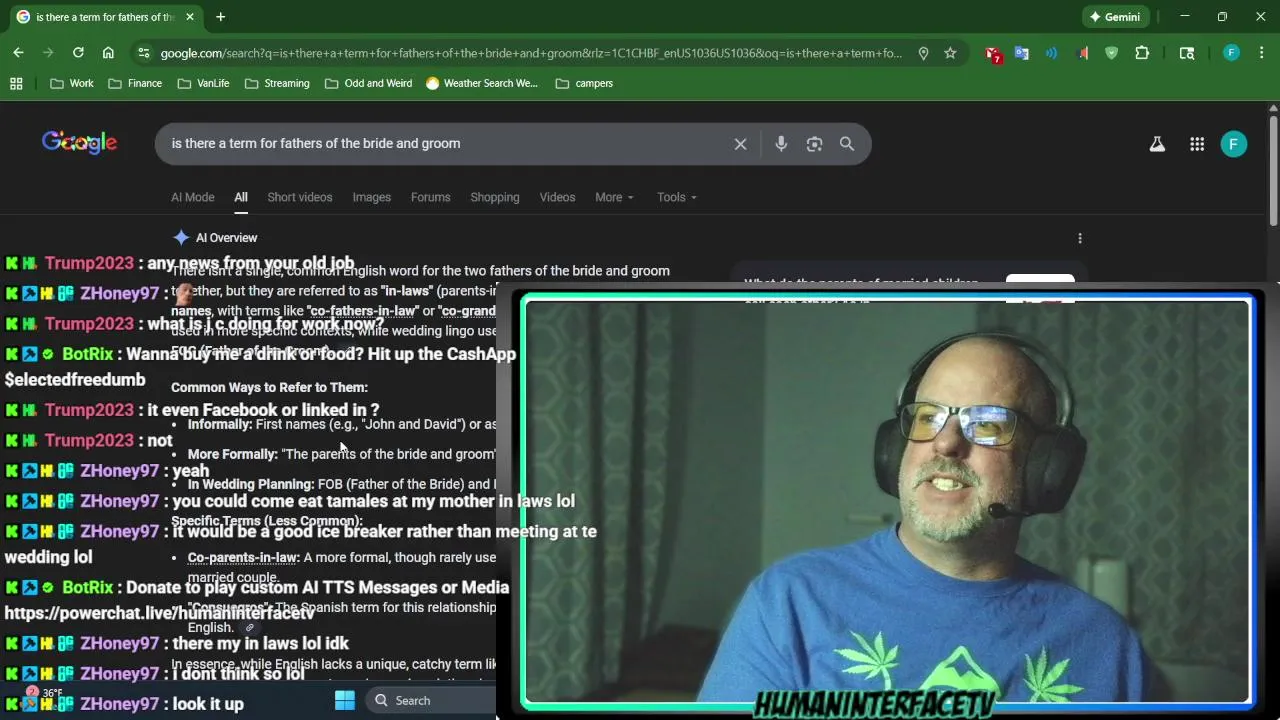
Task: Submit search with magnifier icon
Action: coord(847,144)
